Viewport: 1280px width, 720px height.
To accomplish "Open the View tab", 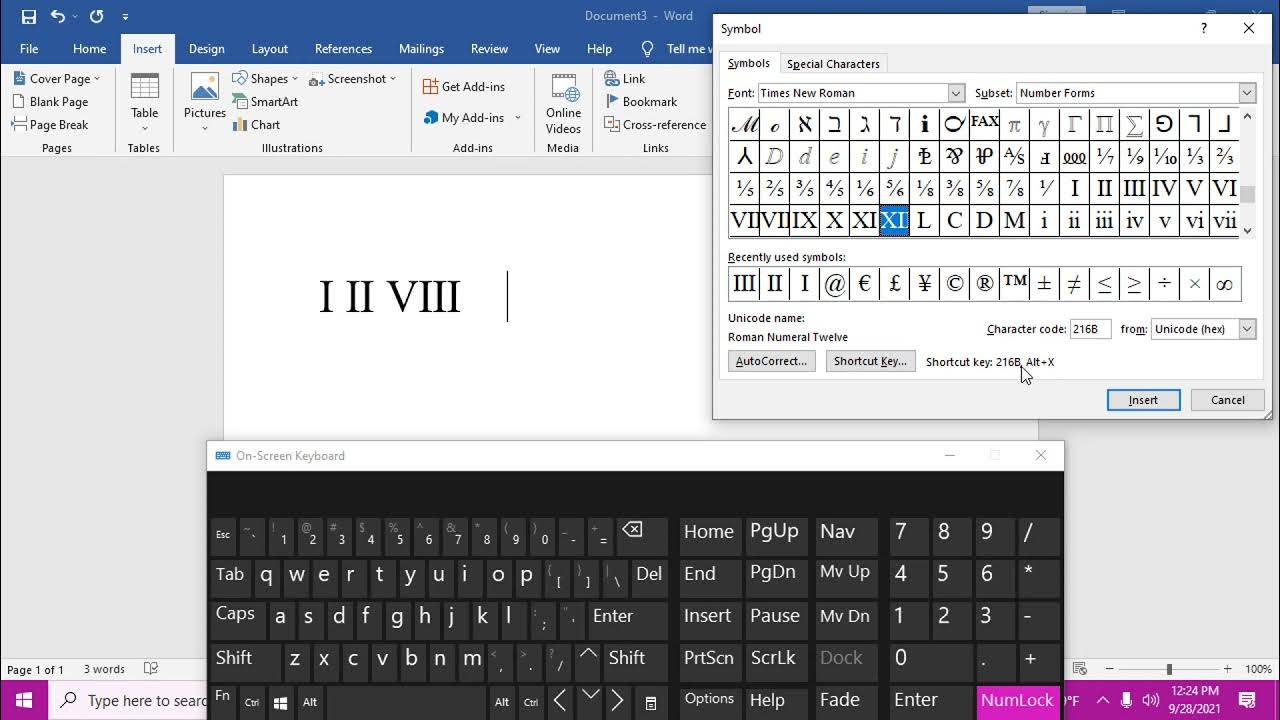I will 547,49.
